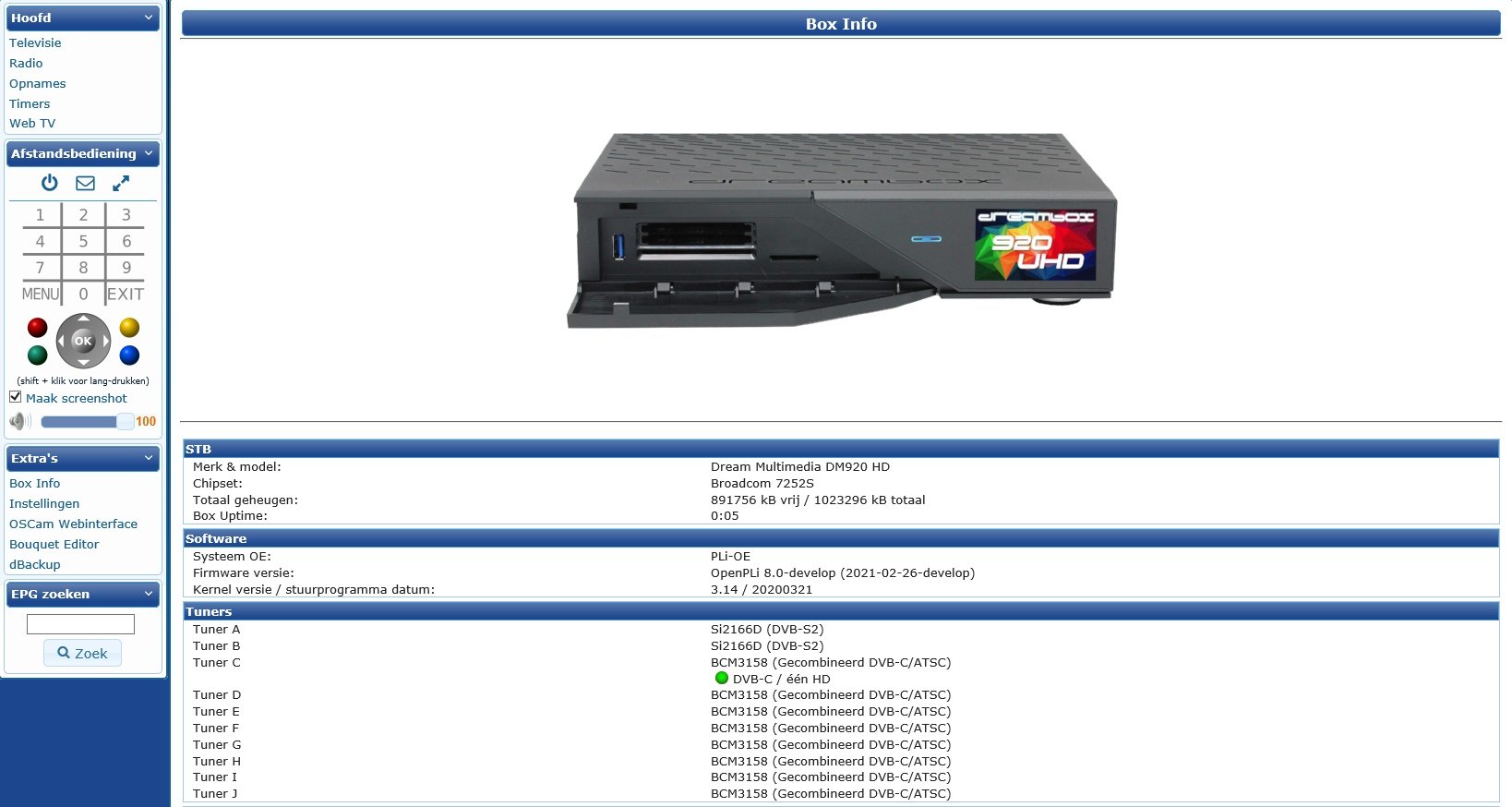Click the expand fullscreen arrows icon
This screenshot has height=807, width=1512.
coord(121,183)
